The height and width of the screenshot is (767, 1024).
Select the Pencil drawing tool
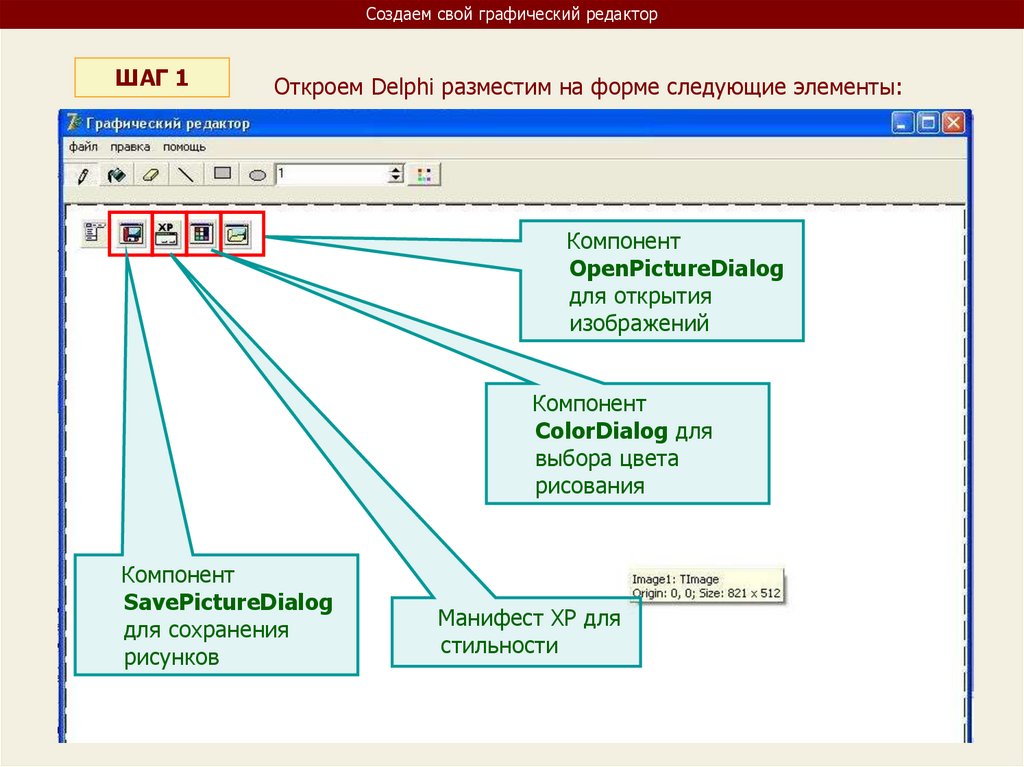pyautogui.click(x=83, y=175)
